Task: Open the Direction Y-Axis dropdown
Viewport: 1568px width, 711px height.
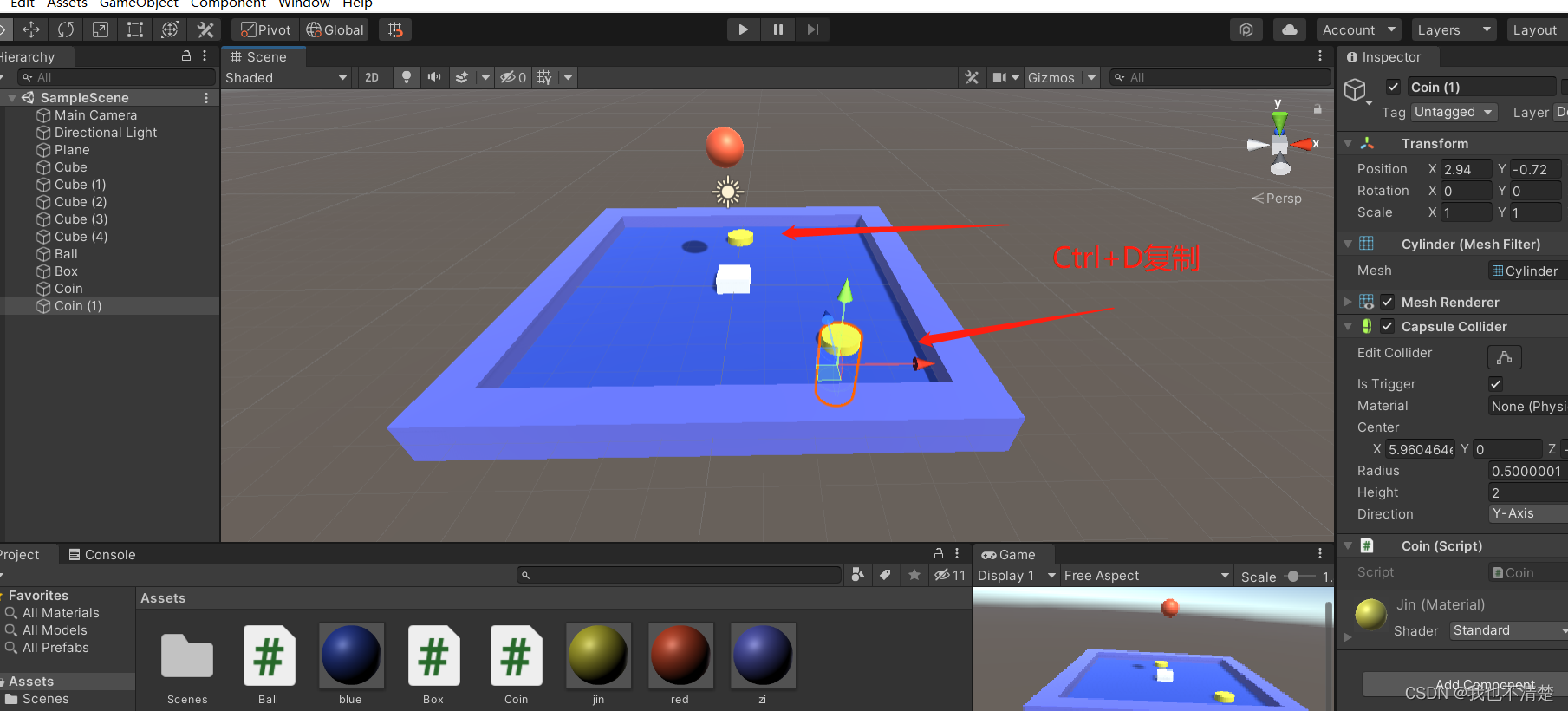Action: [1528, 513]
